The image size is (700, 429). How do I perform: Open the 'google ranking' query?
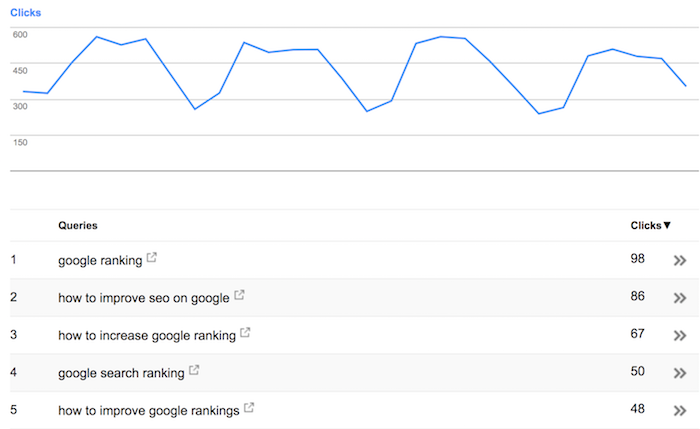[100, 260]
